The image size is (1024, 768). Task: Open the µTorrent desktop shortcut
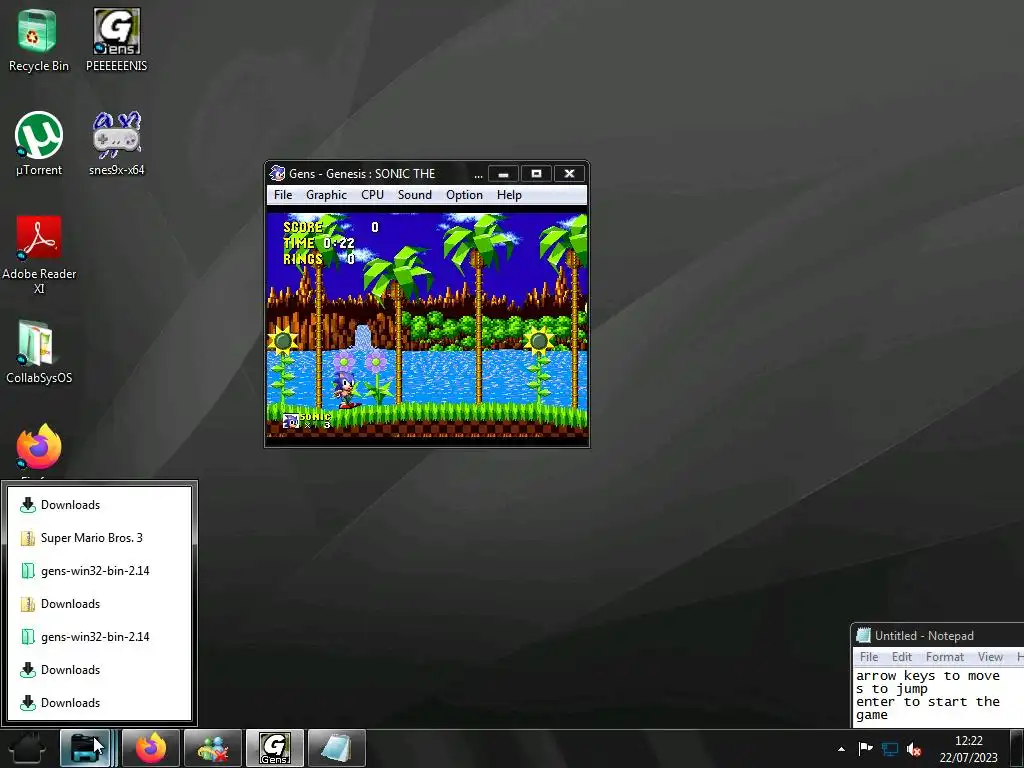[x=39, y=144]
